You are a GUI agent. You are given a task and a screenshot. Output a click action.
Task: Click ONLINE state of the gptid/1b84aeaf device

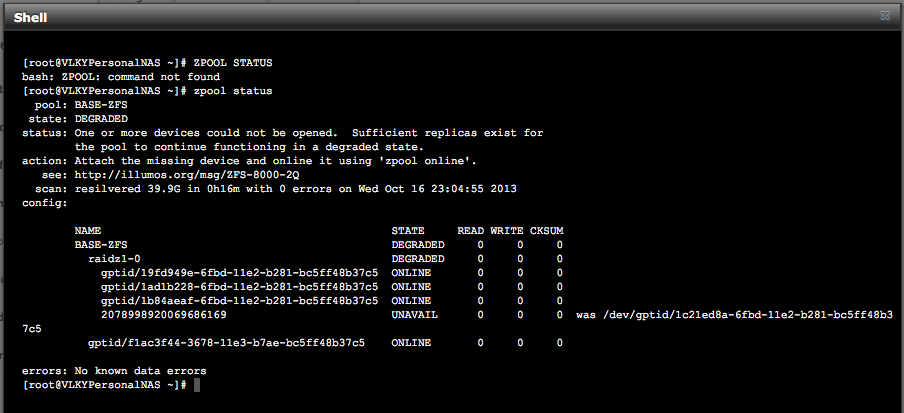(411, 301)
